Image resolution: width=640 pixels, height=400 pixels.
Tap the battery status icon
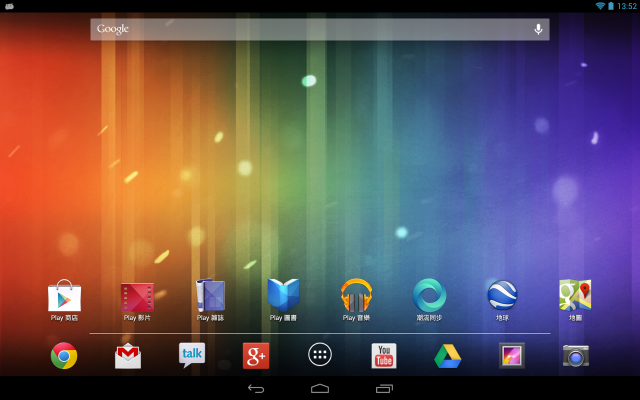[x=611, y=6]
